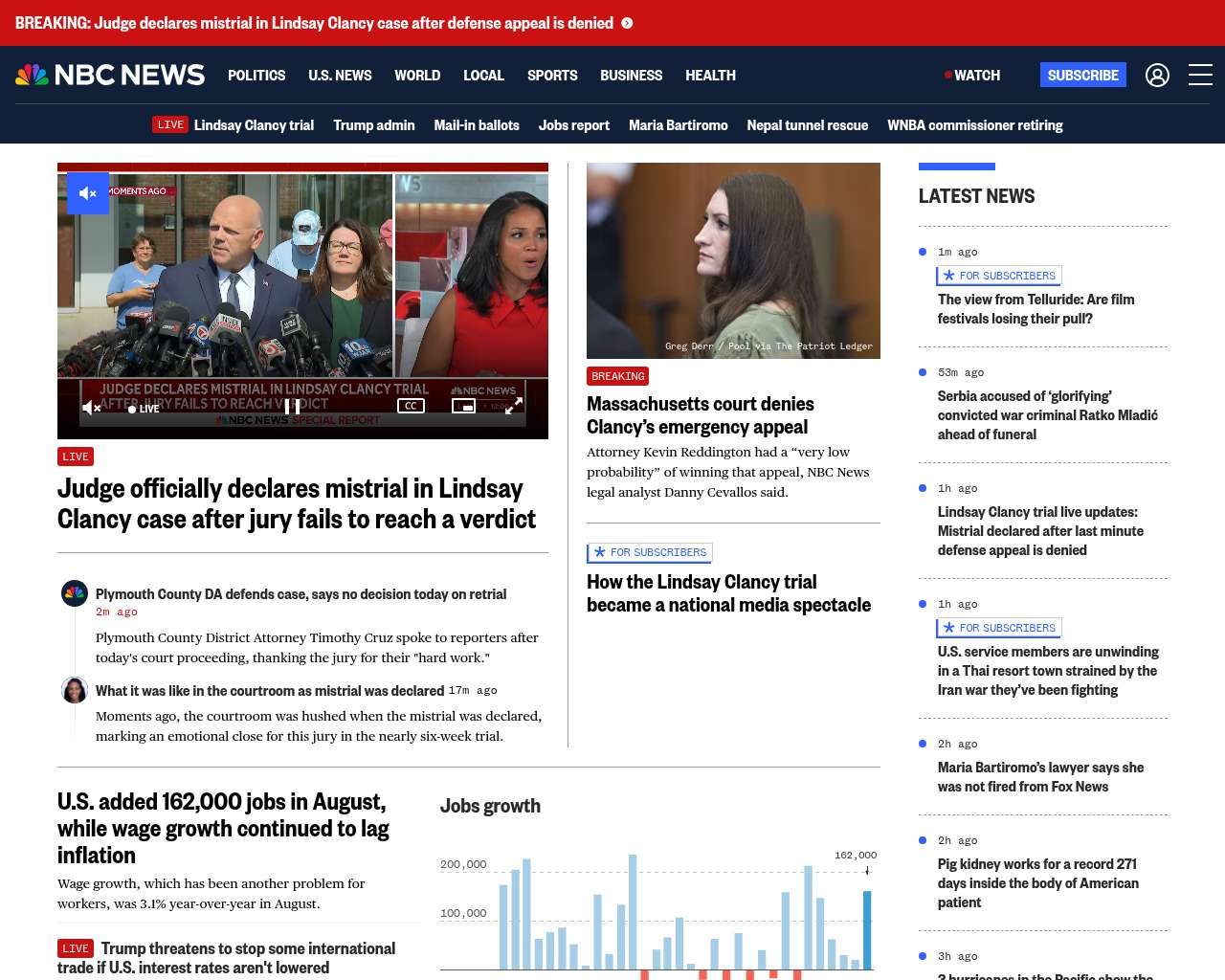Open the Jobs report trending topic
Viewport: 1225px width, 980px height.
click(574, 124)
